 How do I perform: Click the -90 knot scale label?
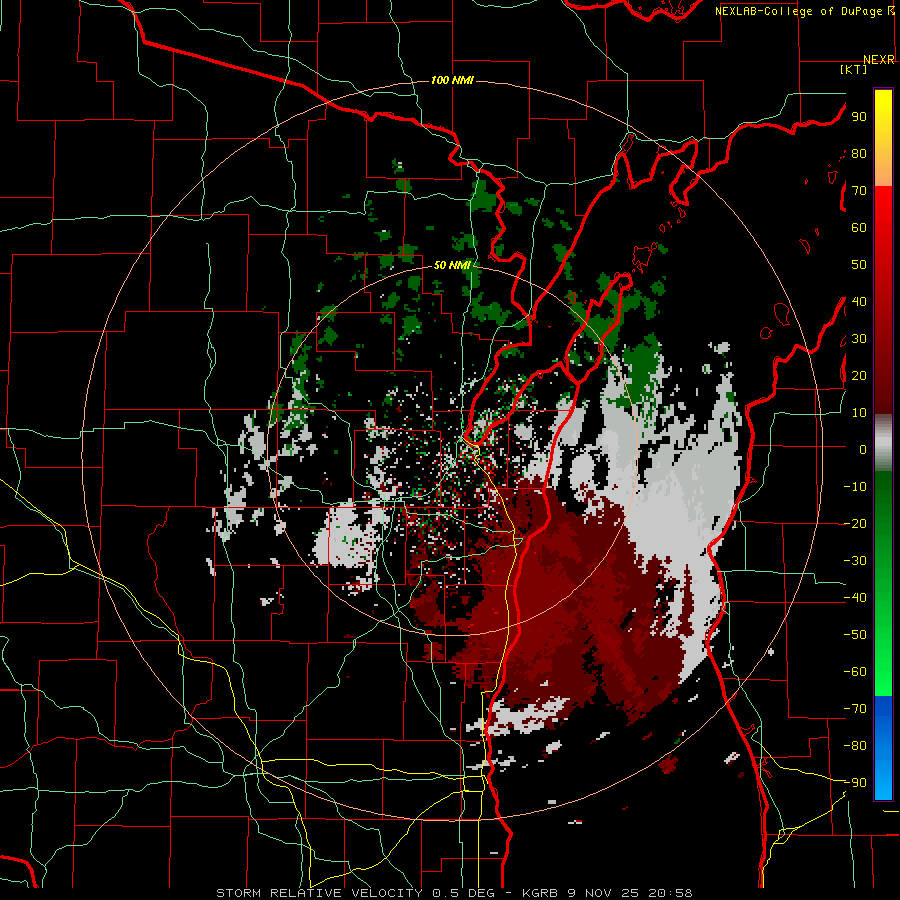[855, 783]
